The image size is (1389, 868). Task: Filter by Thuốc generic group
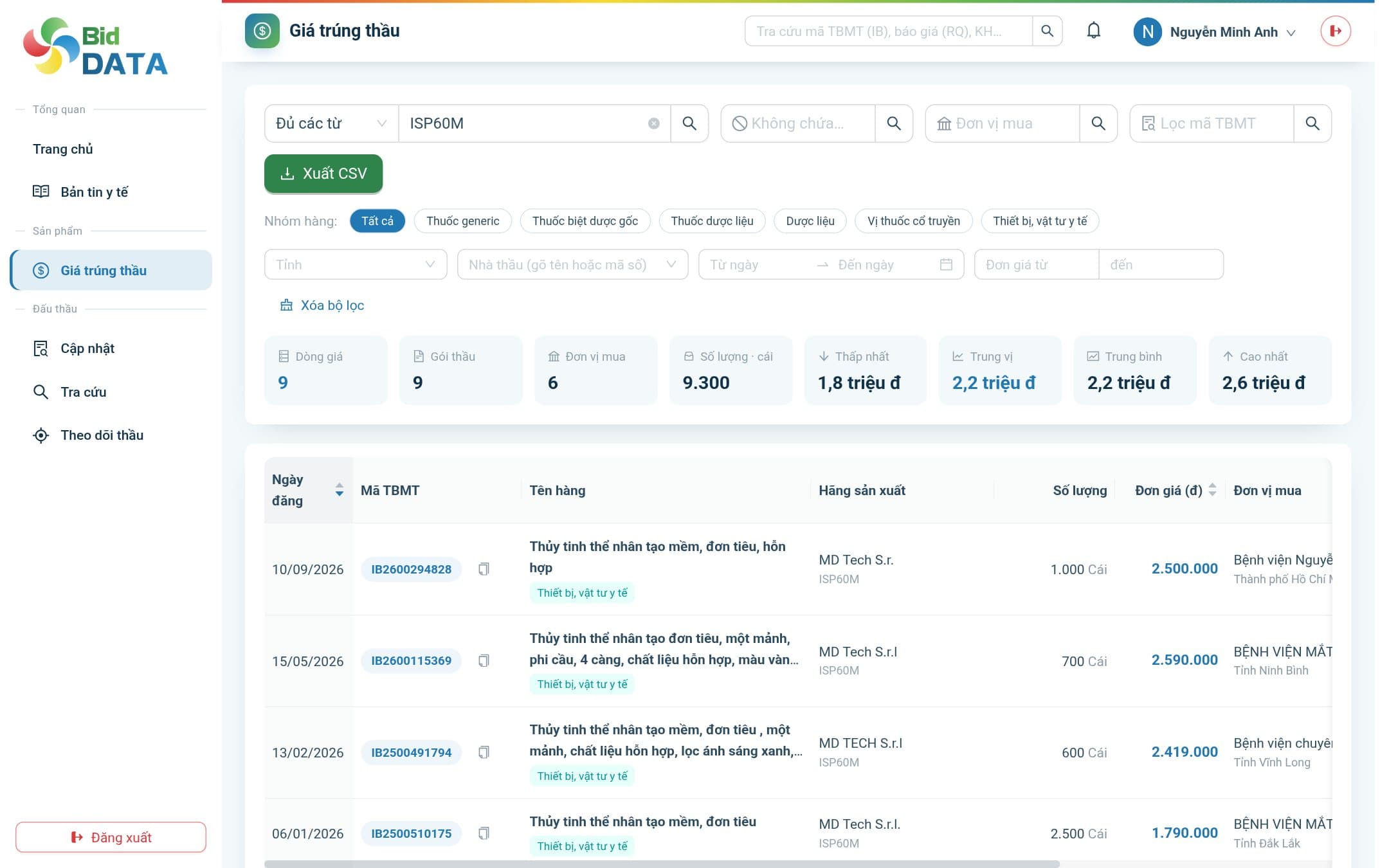point(462,221)
